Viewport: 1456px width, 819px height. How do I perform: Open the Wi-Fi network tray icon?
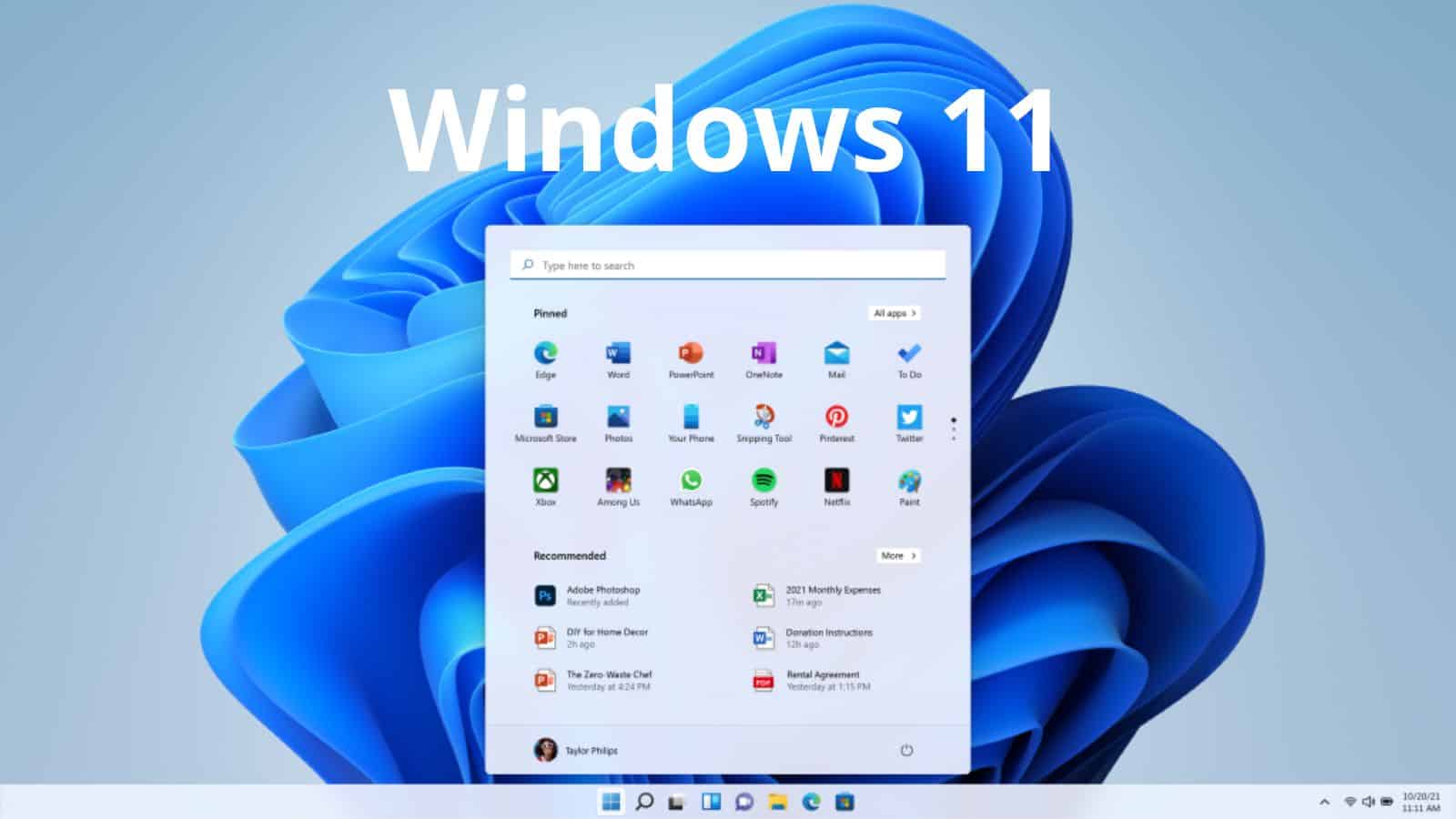click(x=1350, y=802)
